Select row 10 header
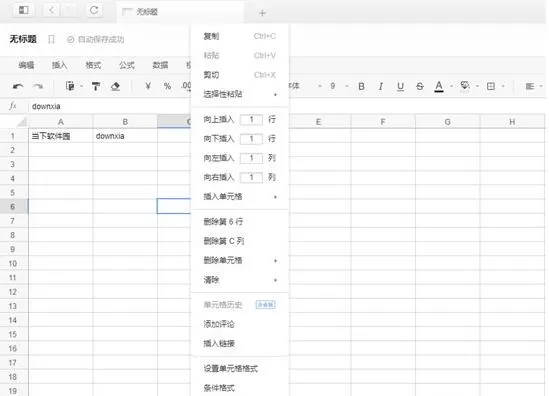Image resolution: width=549 pixels, height=396 pixels. [13, 263]
